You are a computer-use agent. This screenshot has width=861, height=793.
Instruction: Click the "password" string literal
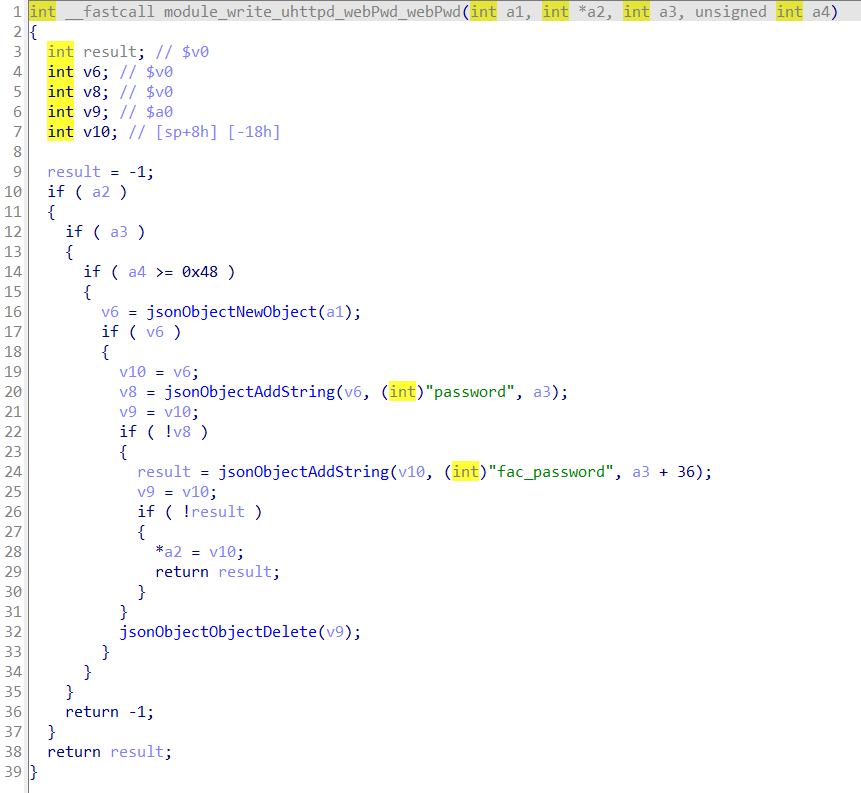point(470,392)
